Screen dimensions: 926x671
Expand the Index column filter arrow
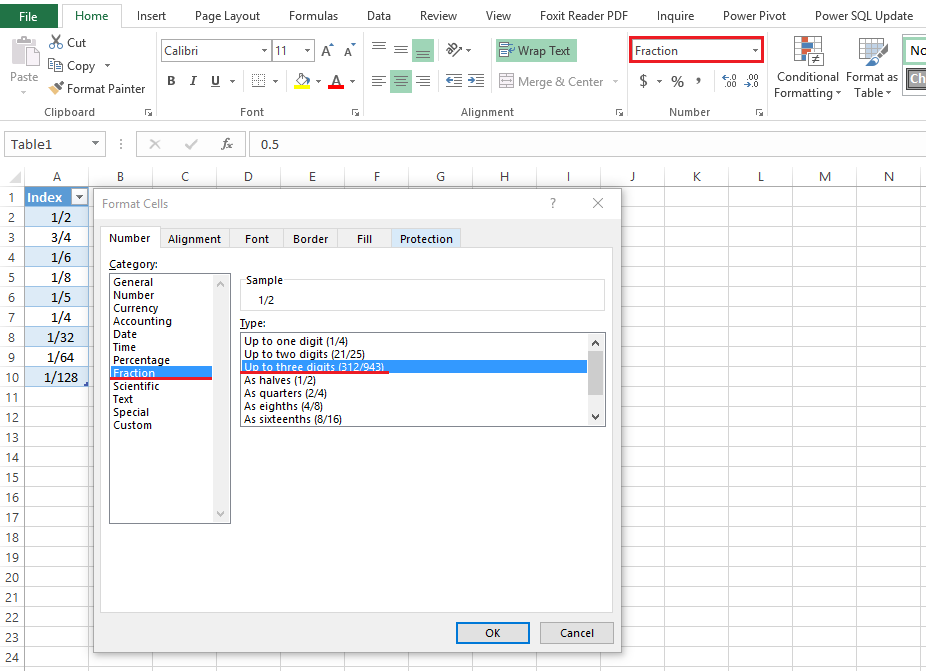79,197
